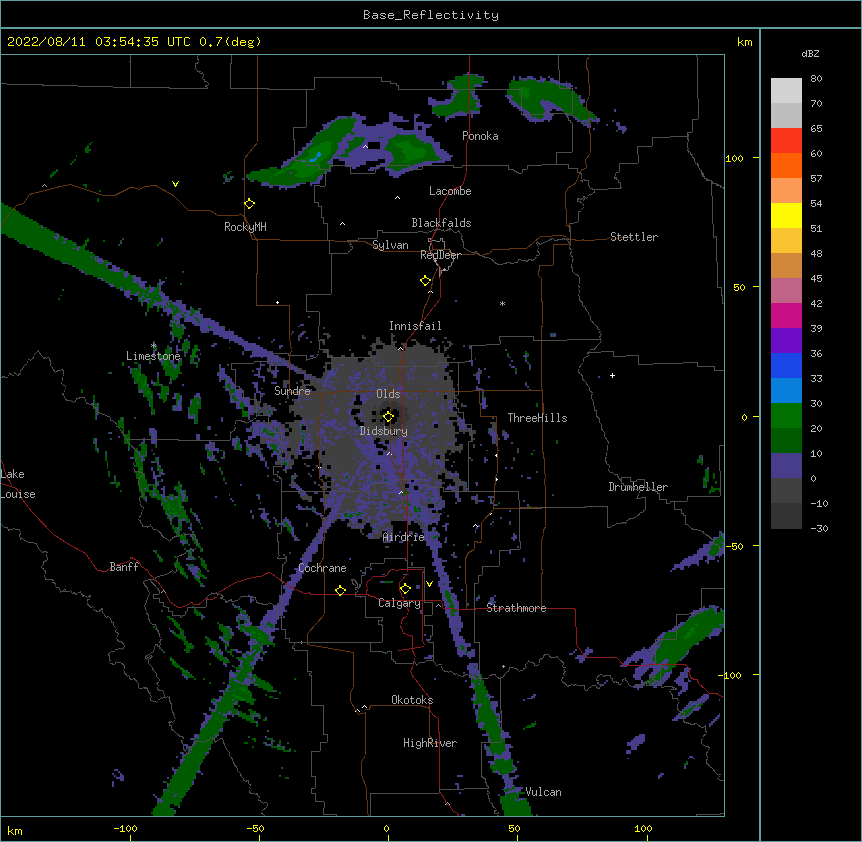Click the Drumheller label
This screenshot has height=842, width=862.
point(638,487)
